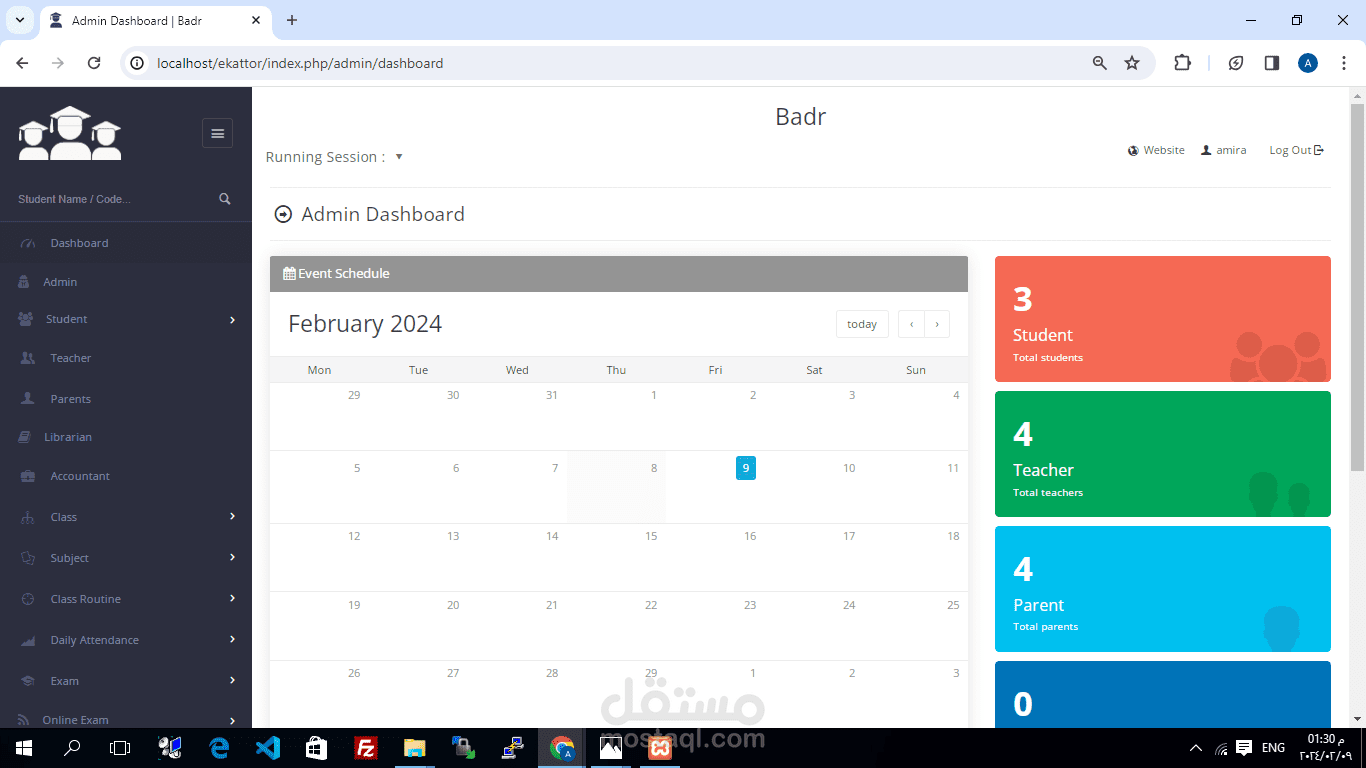Click the user icon beside amira
Viewport: 1366px width, 768px height.
point(1206,150)
